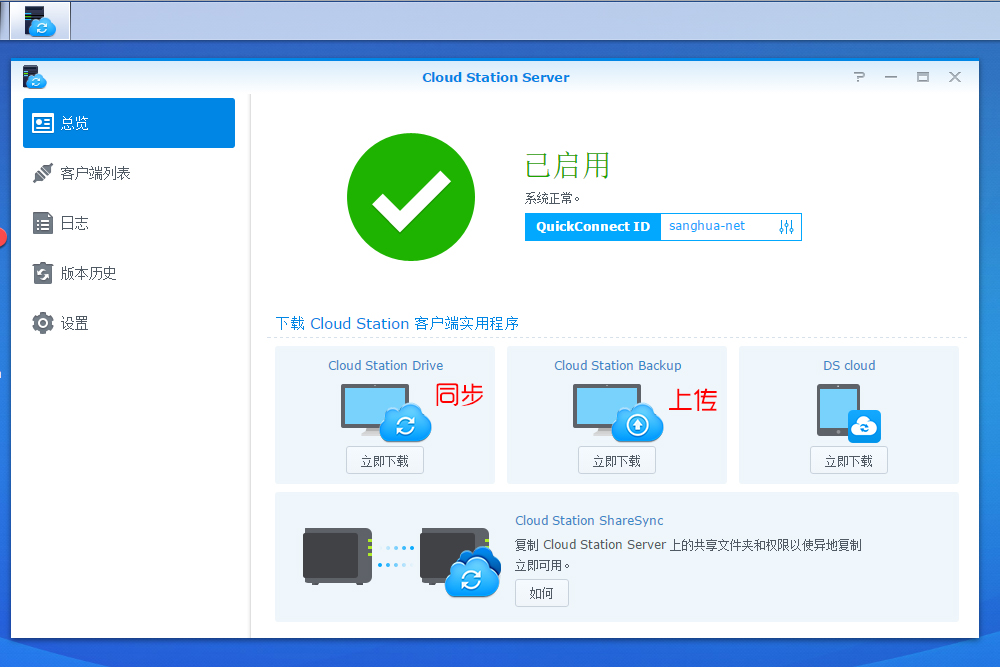The height and width of the screenshot is (667, 1000).
Task: Click the sliders icon beside the QuickConnect ID
Action: pos(786,227)
